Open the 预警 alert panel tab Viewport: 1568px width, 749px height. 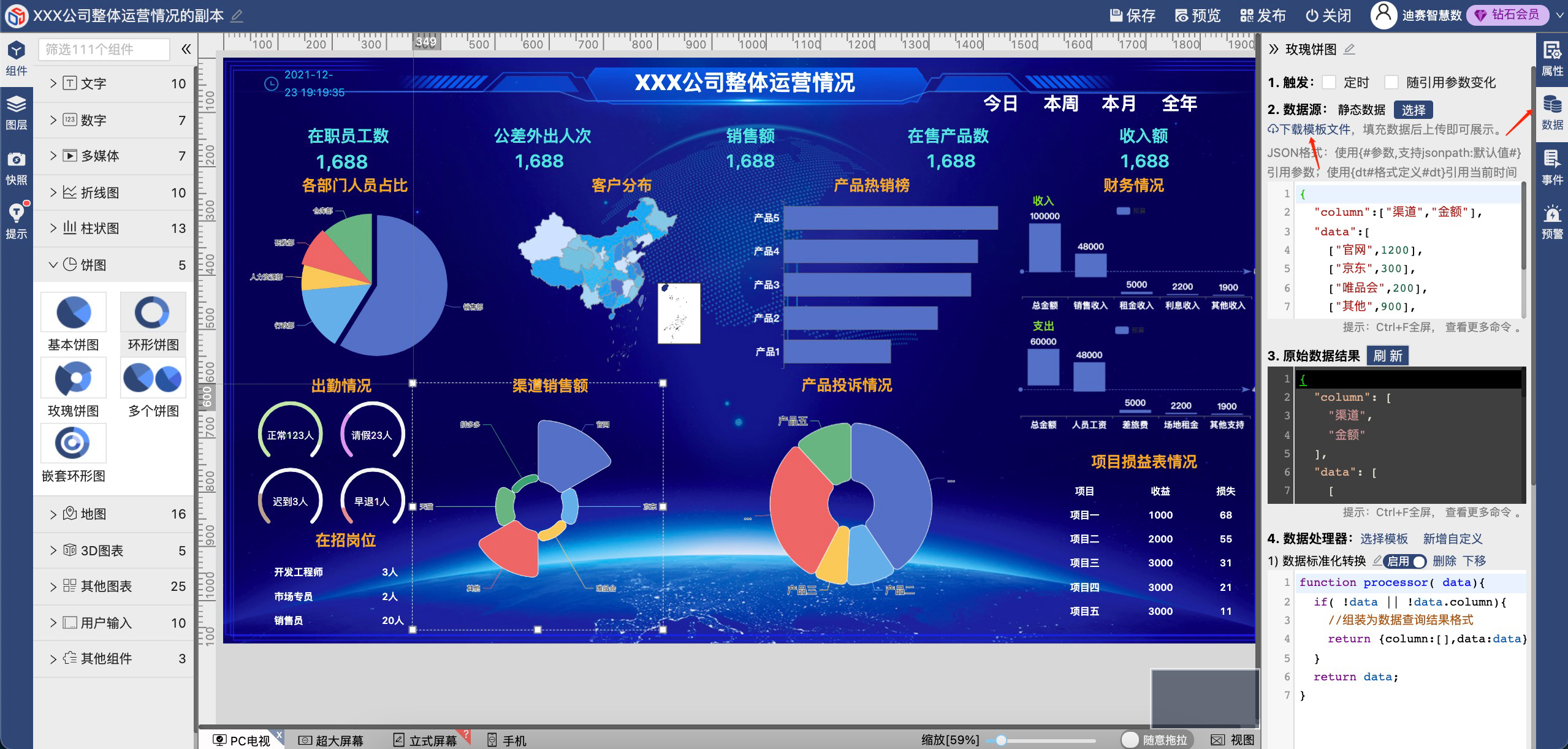pyautogui.click(x=1552, y=222)
